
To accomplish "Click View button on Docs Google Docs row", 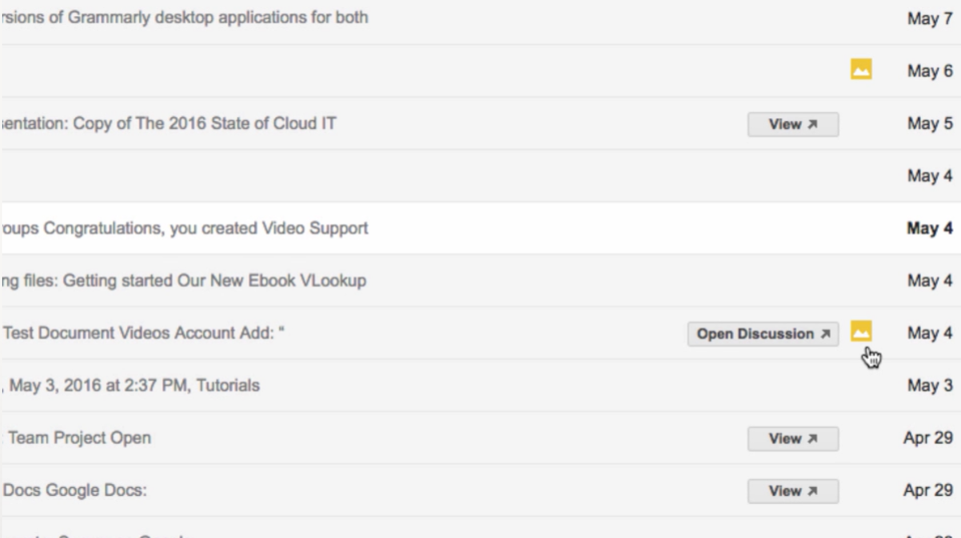I will 793,491.
